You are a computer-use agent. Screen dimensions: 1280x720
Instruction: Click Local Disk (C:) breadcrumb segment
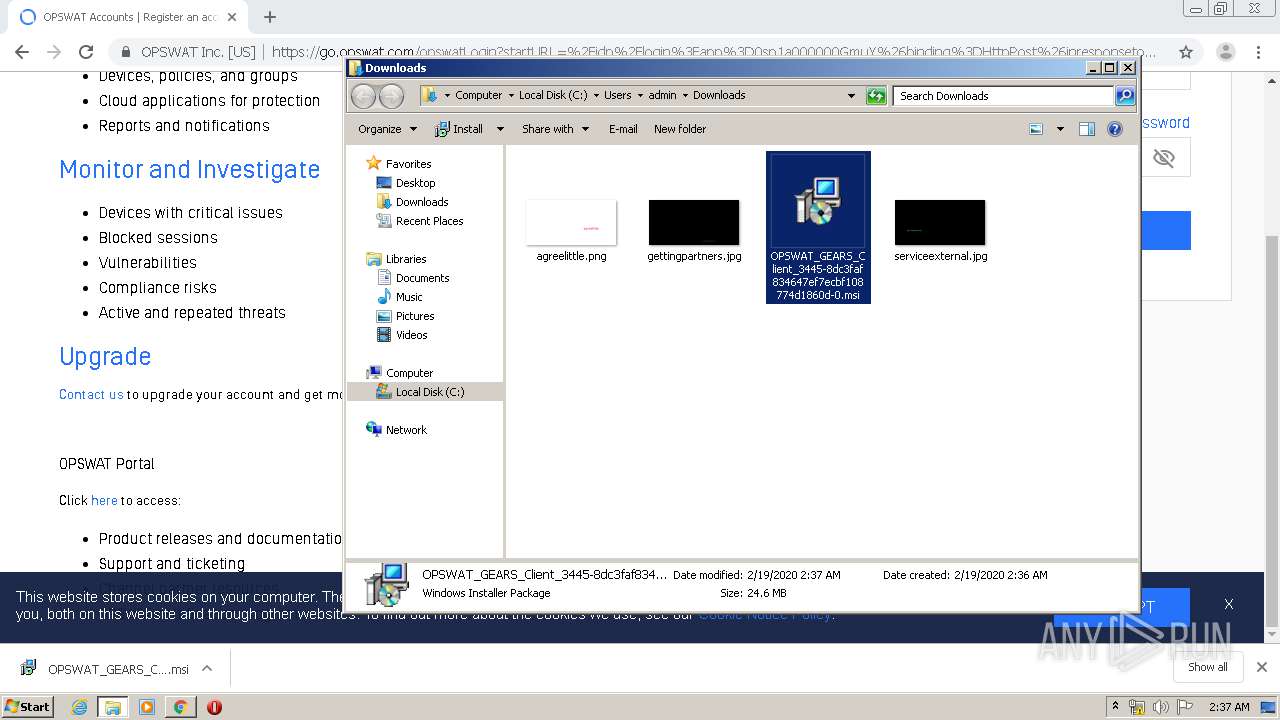[553, 96]
